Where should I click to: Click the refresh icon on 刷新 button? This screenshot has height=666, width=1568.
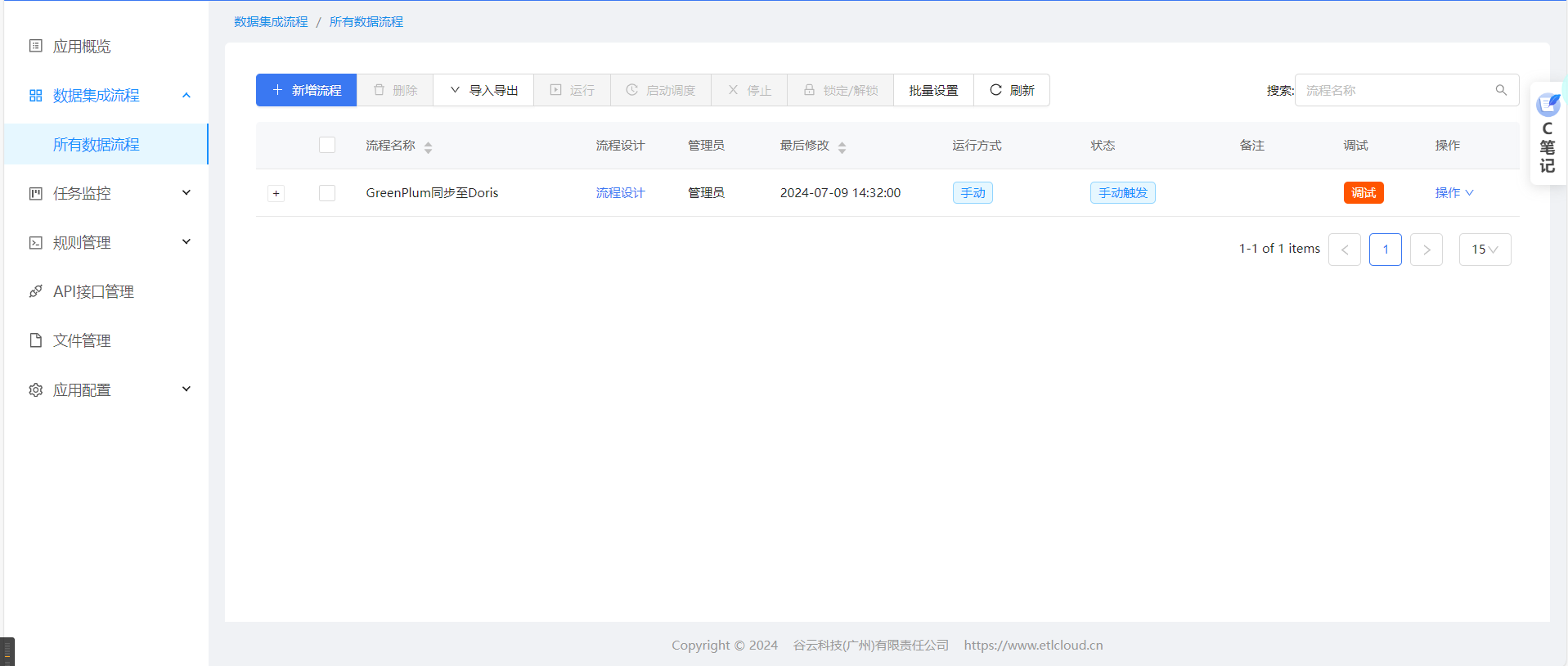(995, 90)
